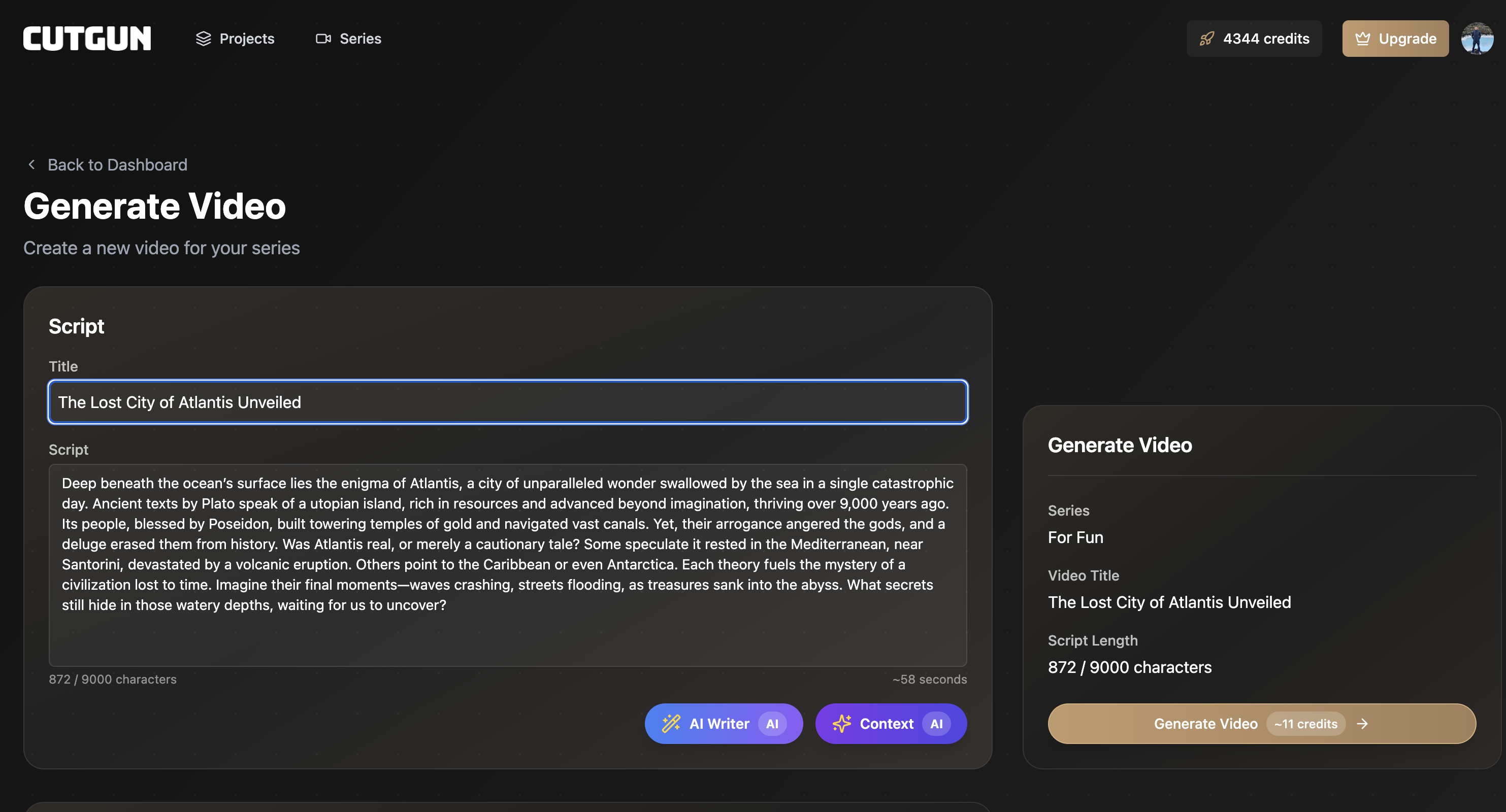Click 'Create a new video for your series' subtitle

click(161, 248)
